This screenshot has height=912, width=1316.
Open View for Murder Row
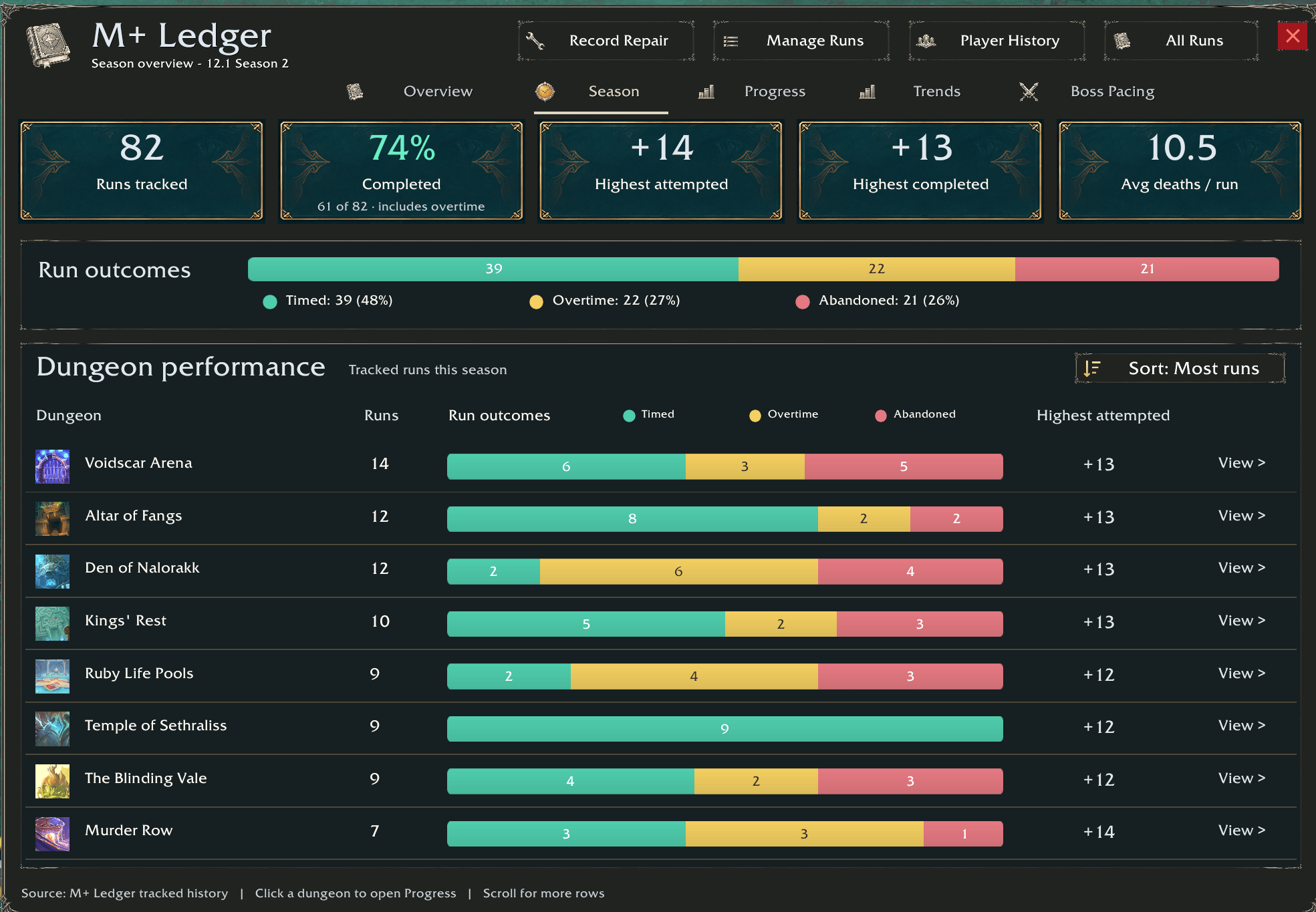(x=1241, y=830)
